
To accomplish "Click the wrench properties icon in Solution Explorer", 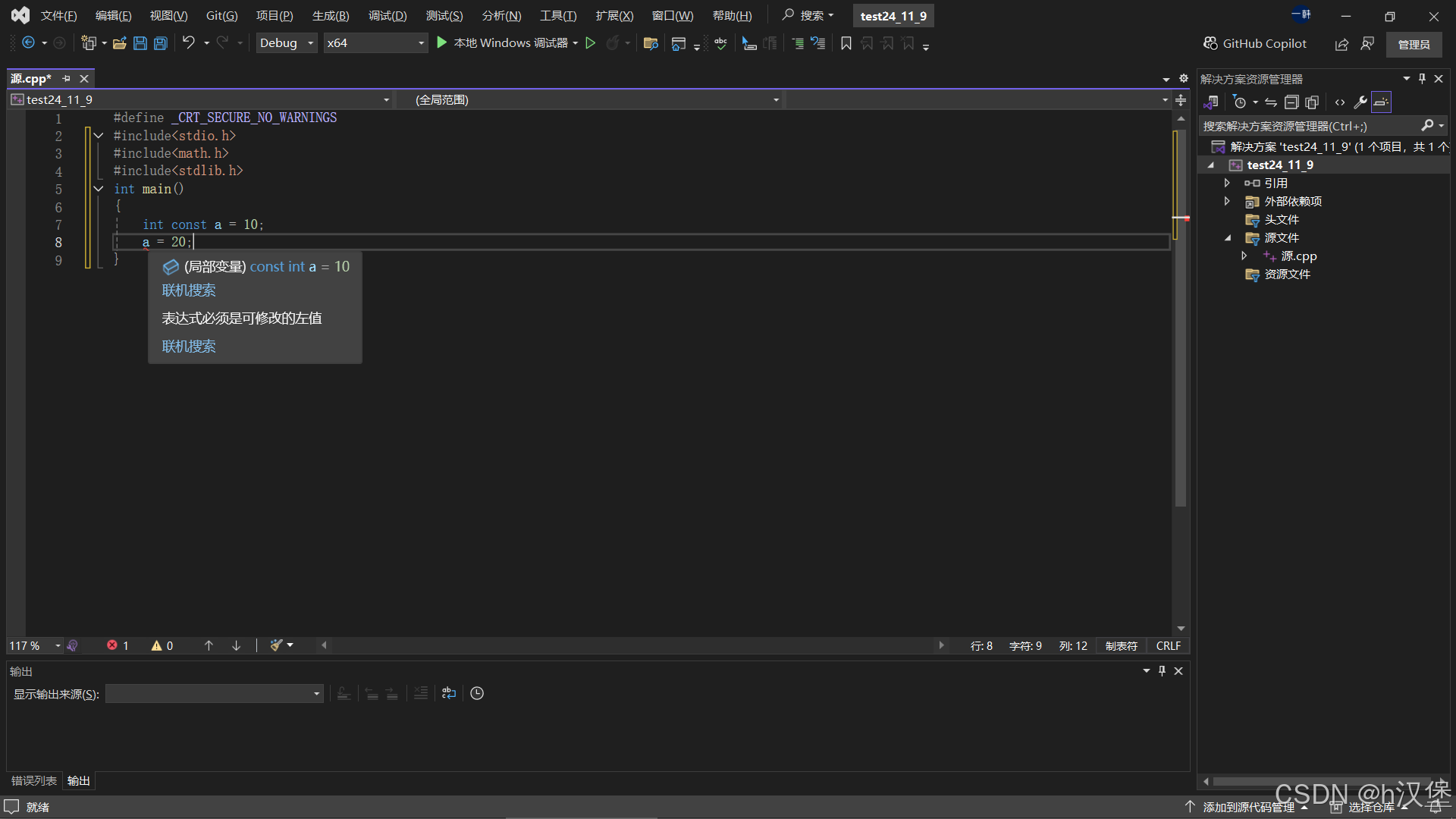I will pos(1360,102).
